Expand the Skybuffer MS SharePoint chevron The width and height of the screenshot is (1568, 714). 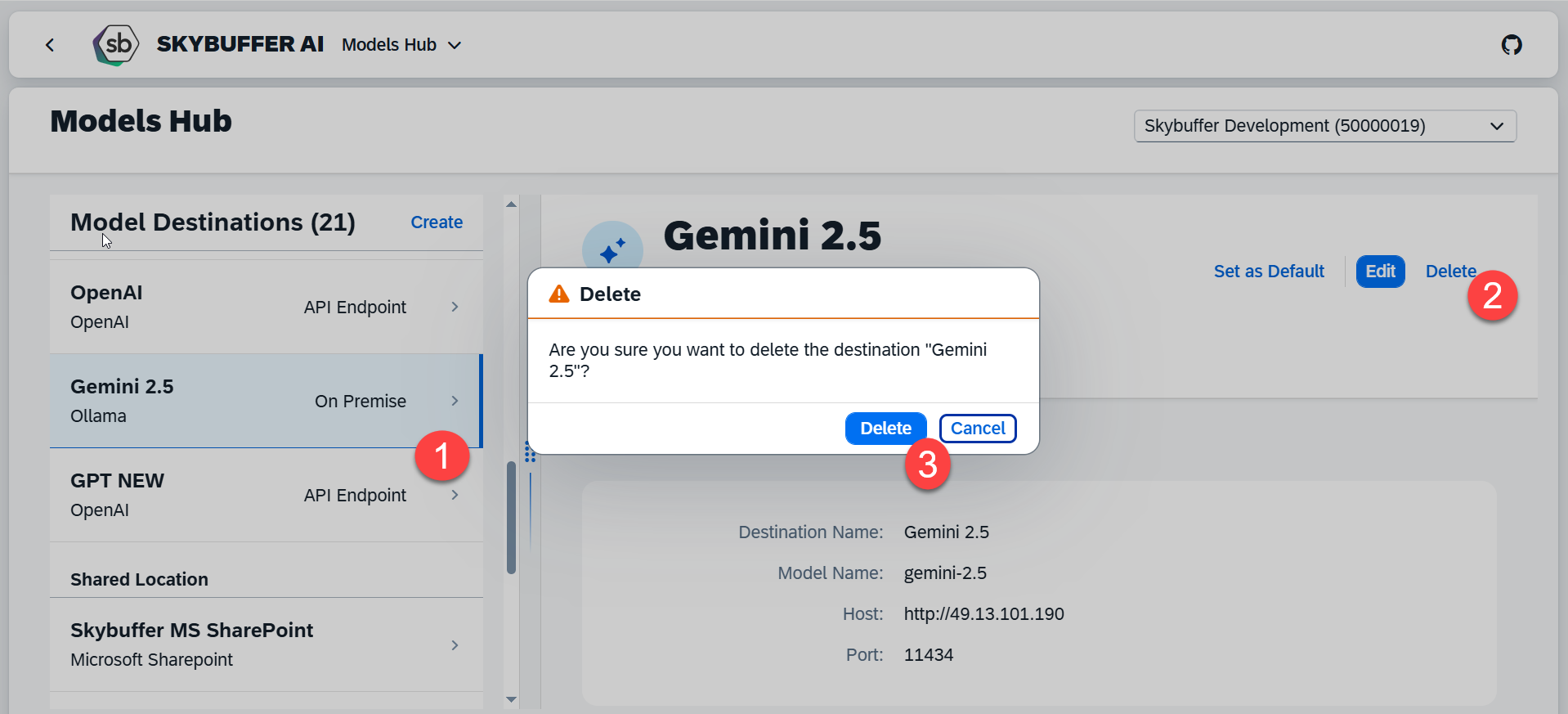pyautogui.click(x=455, y=645)
